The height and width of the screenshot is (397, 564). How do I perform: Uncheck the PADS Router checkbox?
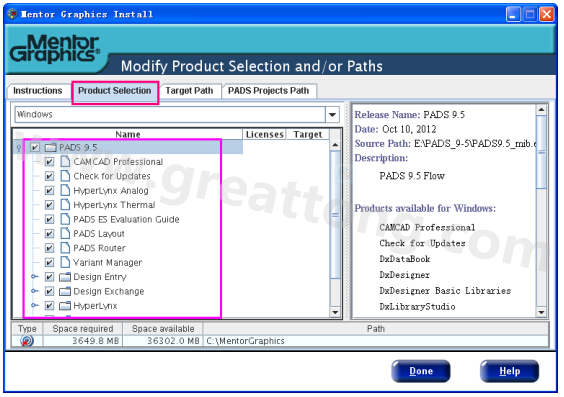pos(49,248)
